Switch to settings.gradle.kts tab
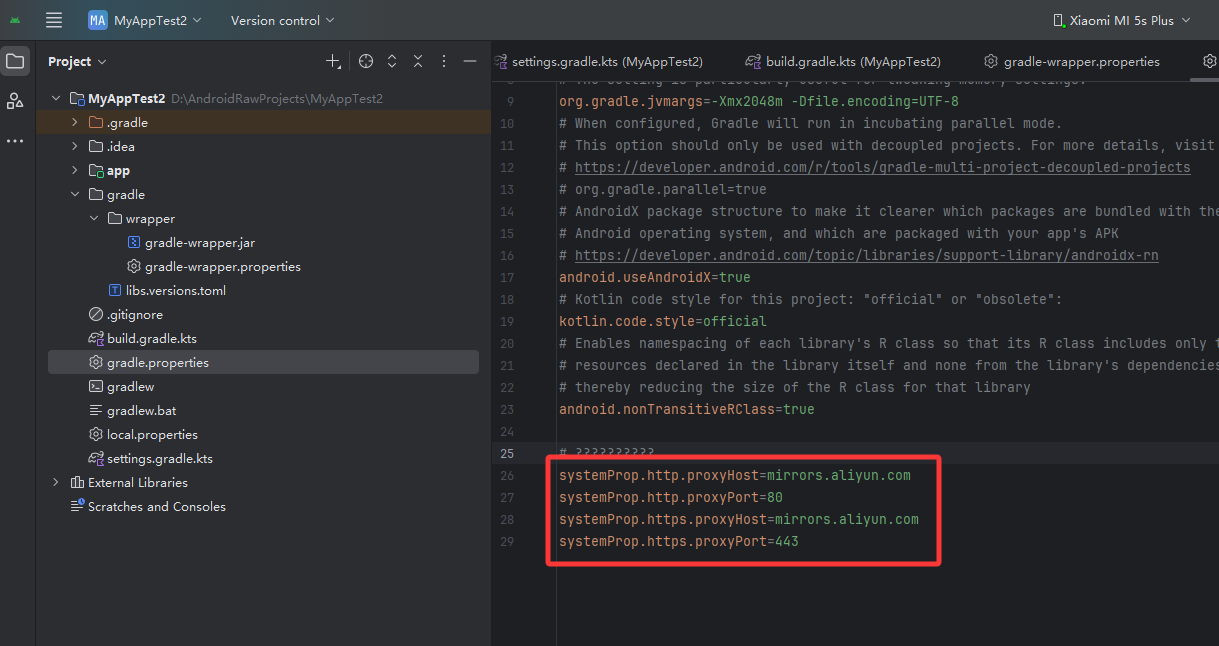 coord(600,61)
